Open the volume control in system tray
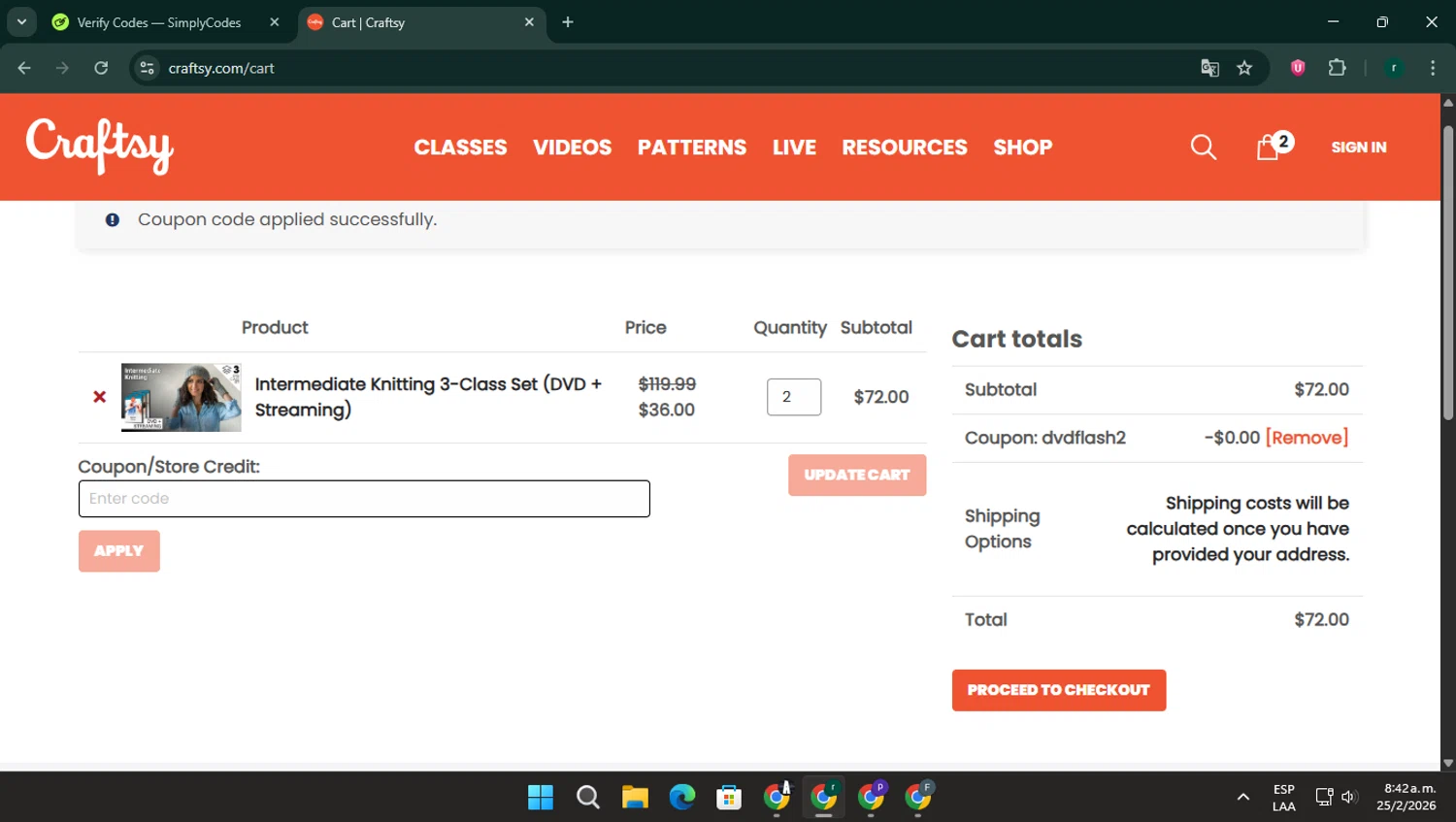The width and height of the screenshot is (1456, 822). [x=1349, y=798]
